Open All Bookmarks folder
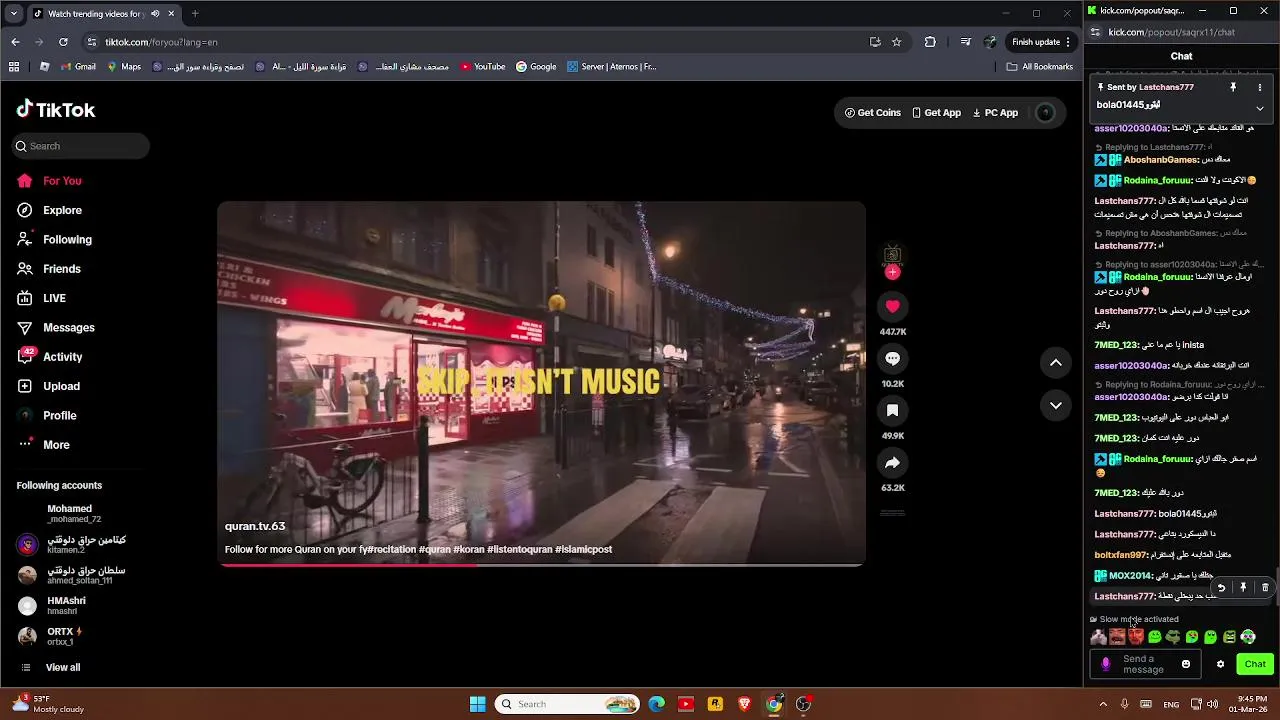Viewport: 1280px width, 720px height. pyautogui.click(x=1040, y=67)
